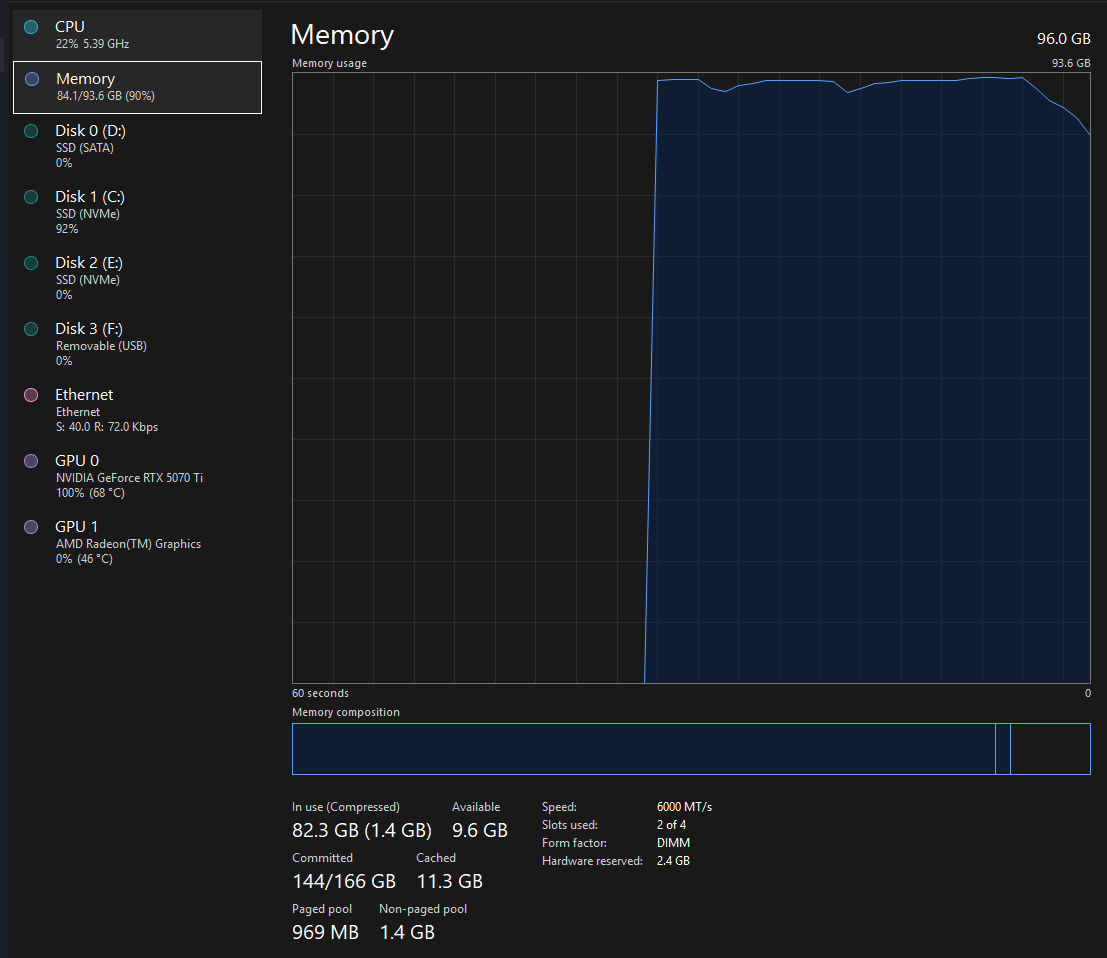Click the CPU circle icon in sidebar
Viewport: 1107px width, 958px height.
(x=31, y=27)
